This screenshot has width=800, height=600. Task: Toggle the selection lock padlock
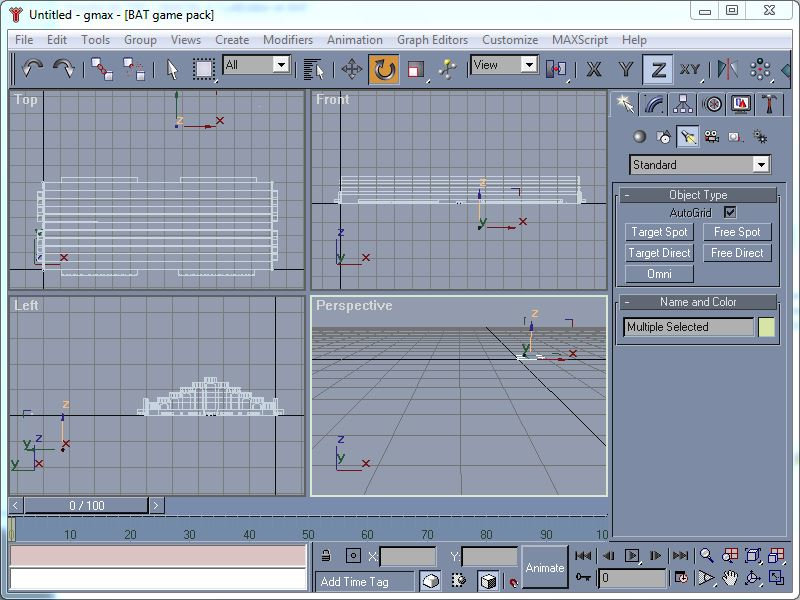(x=326, y=556)
